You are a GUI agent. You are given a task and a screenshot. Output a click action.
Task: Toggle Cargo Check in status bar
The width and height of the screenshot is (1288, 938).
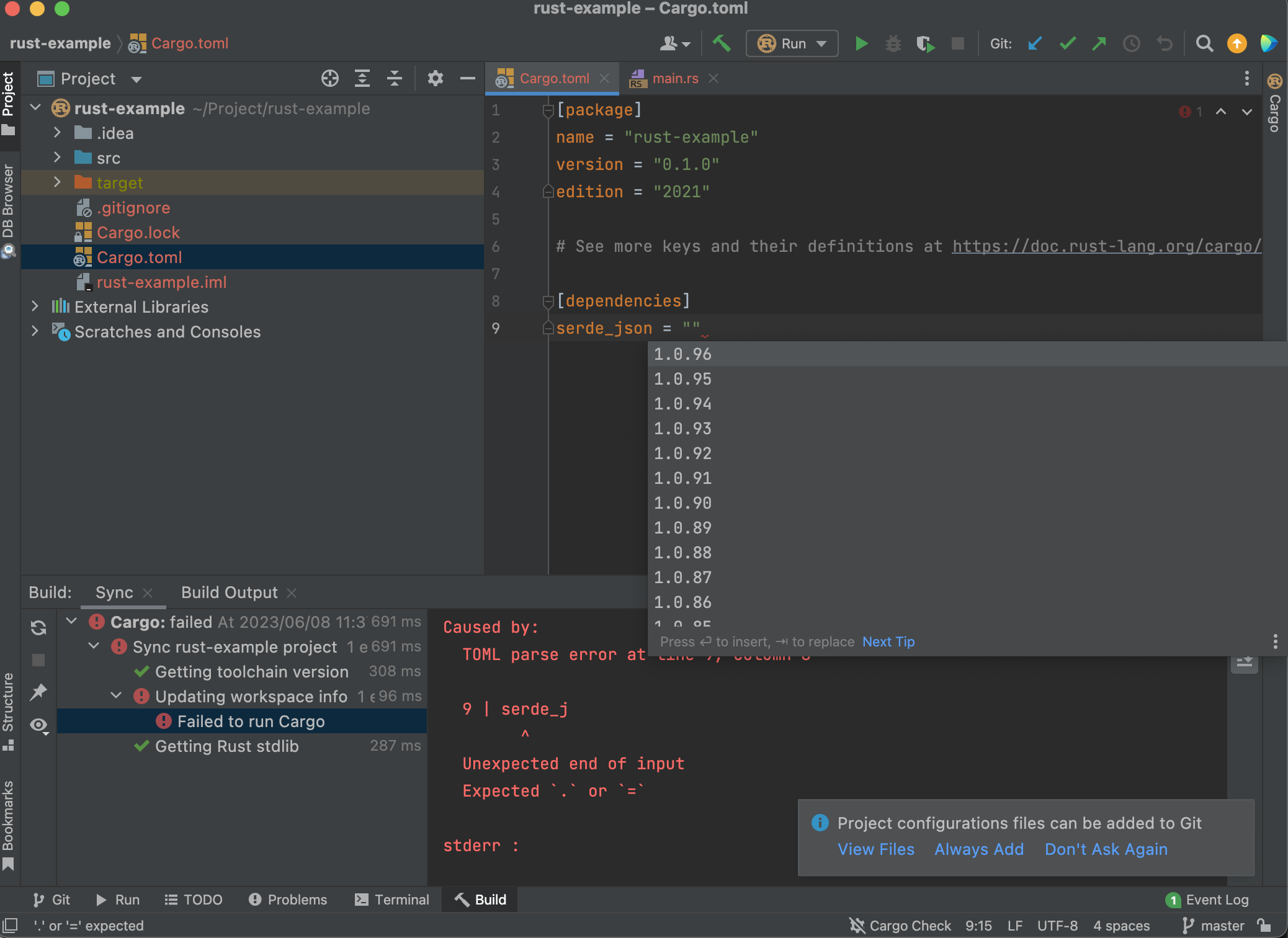coord(900,926)
